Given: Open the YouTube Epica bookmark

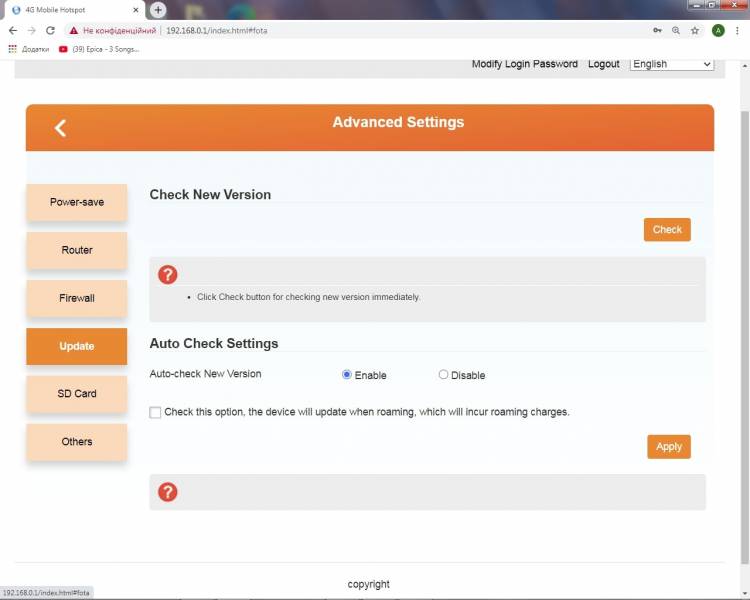Looking at the screenshot, I should (x=99, y=49).
